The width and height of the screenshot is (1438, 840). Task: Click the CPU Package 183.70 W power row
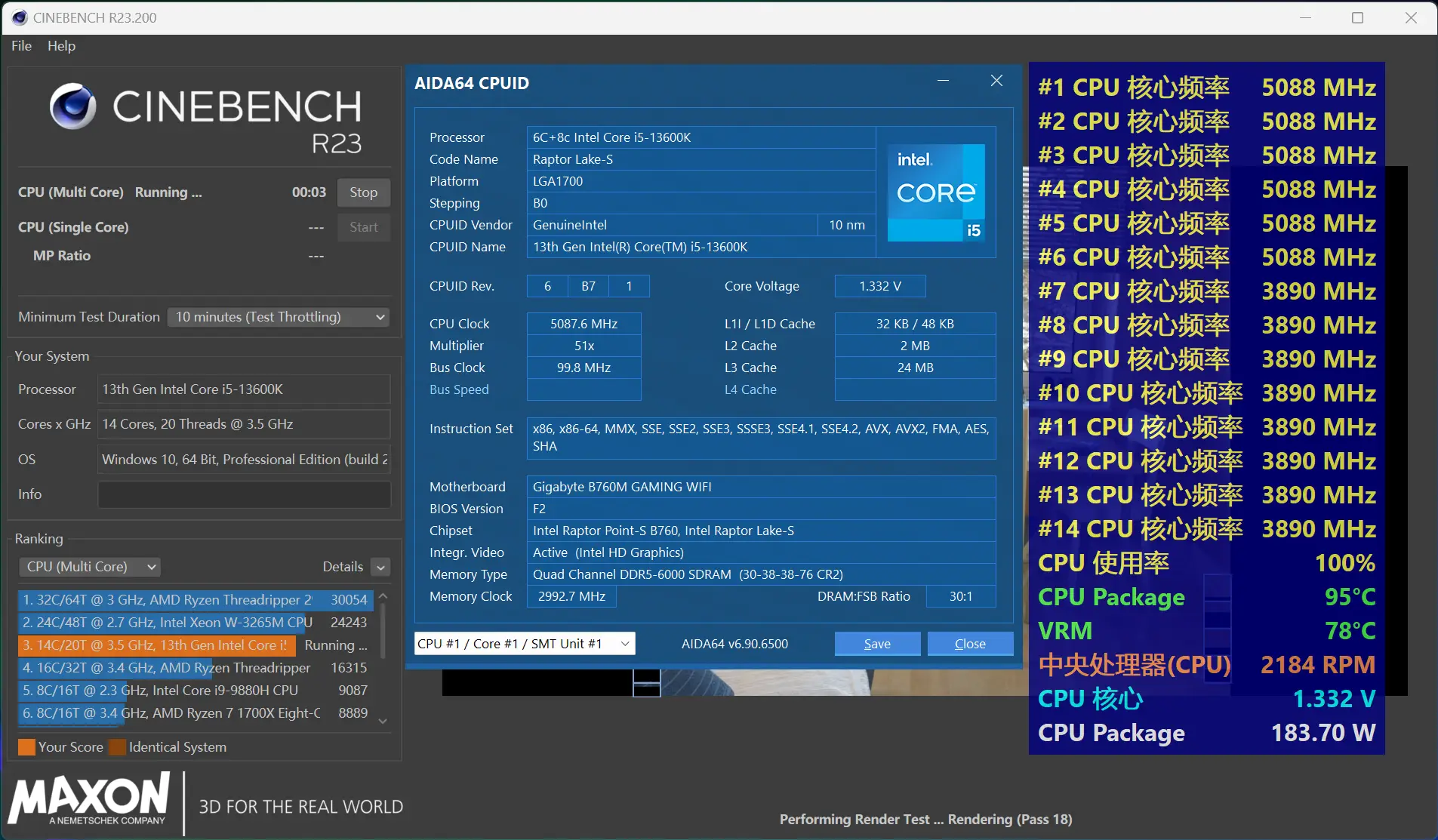point(1206,733)
